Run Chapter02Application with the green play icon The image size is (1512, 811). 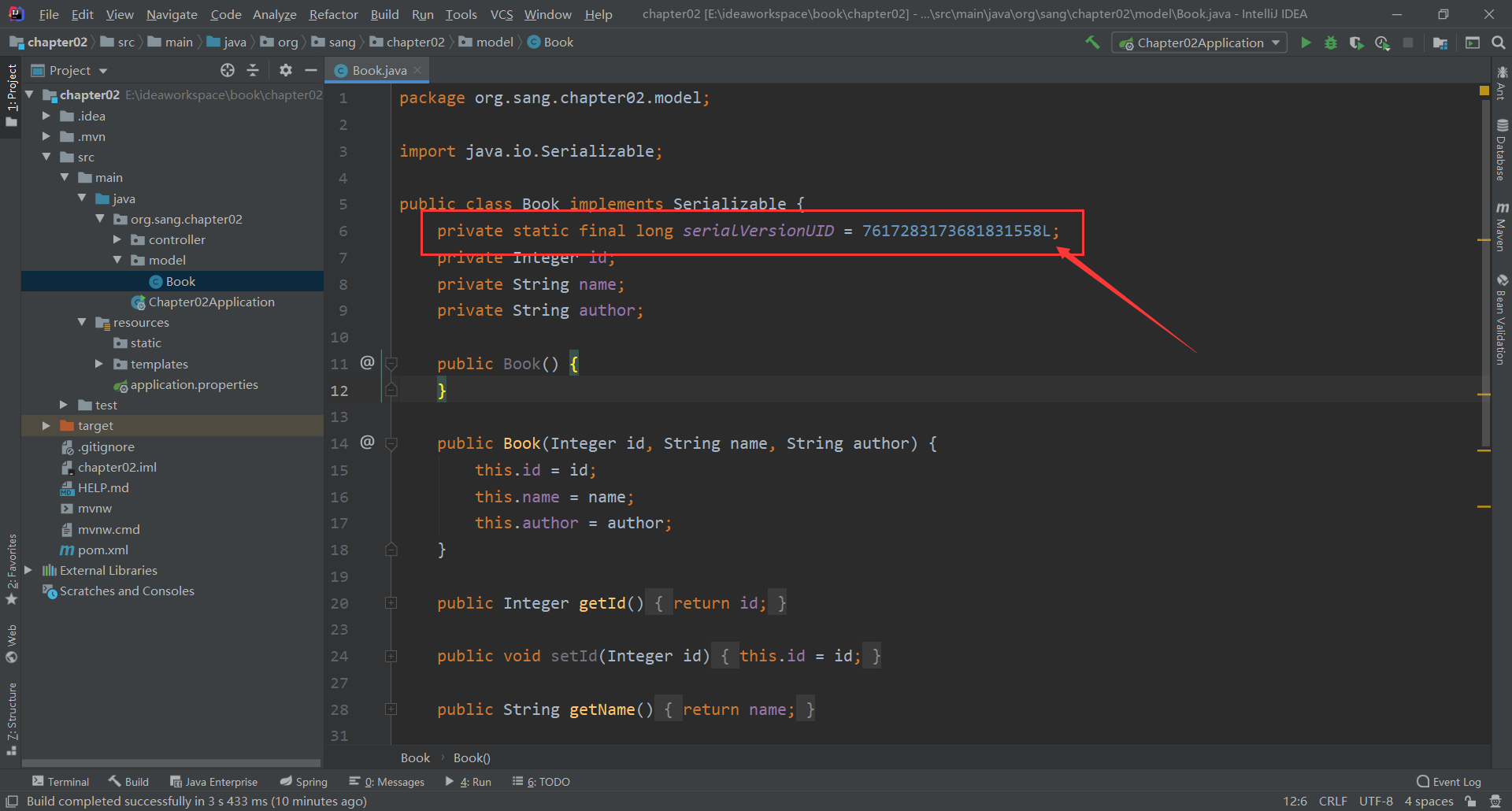pyautogui.click(x=1306, y=43)
